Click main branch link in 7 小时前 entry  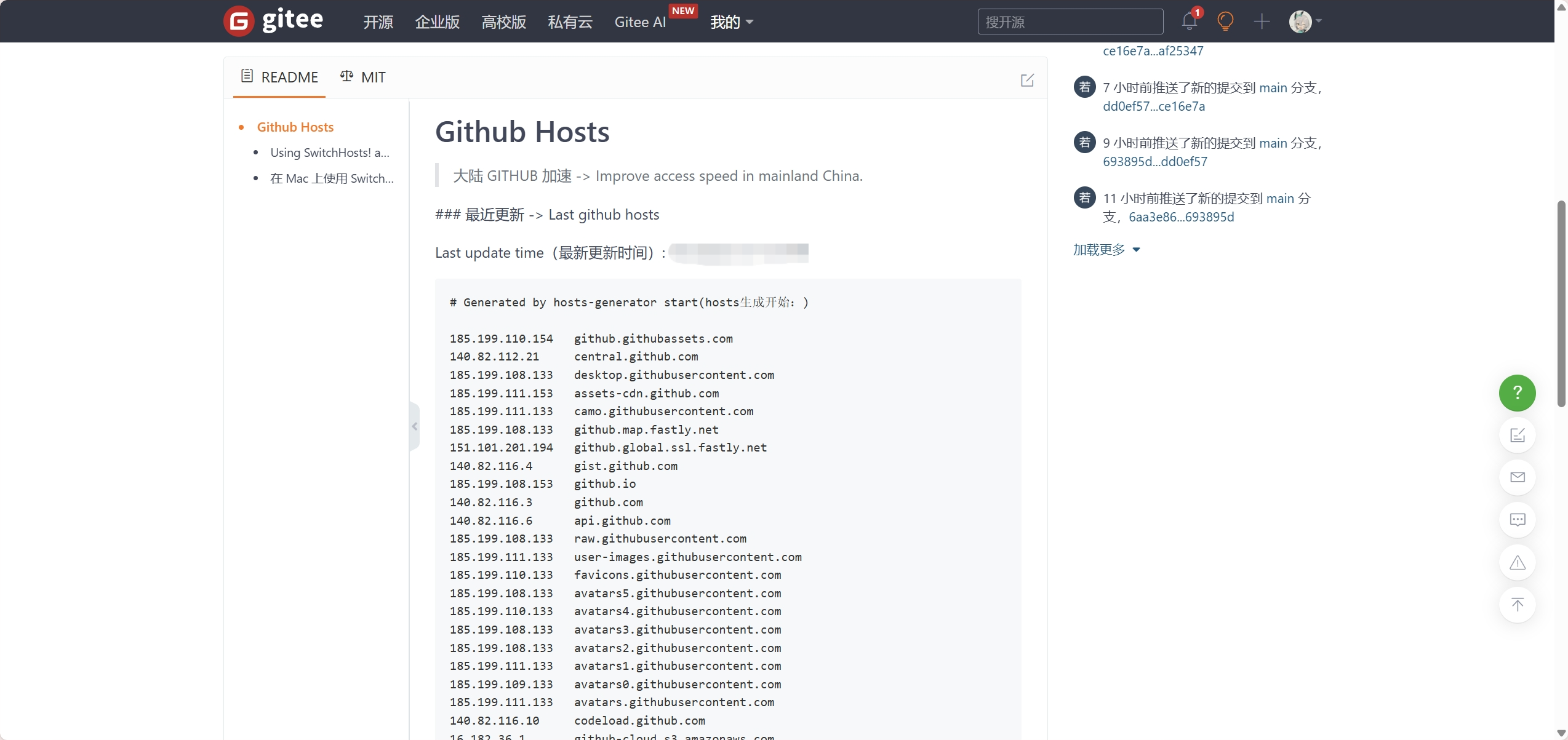tap(1273, 88)
